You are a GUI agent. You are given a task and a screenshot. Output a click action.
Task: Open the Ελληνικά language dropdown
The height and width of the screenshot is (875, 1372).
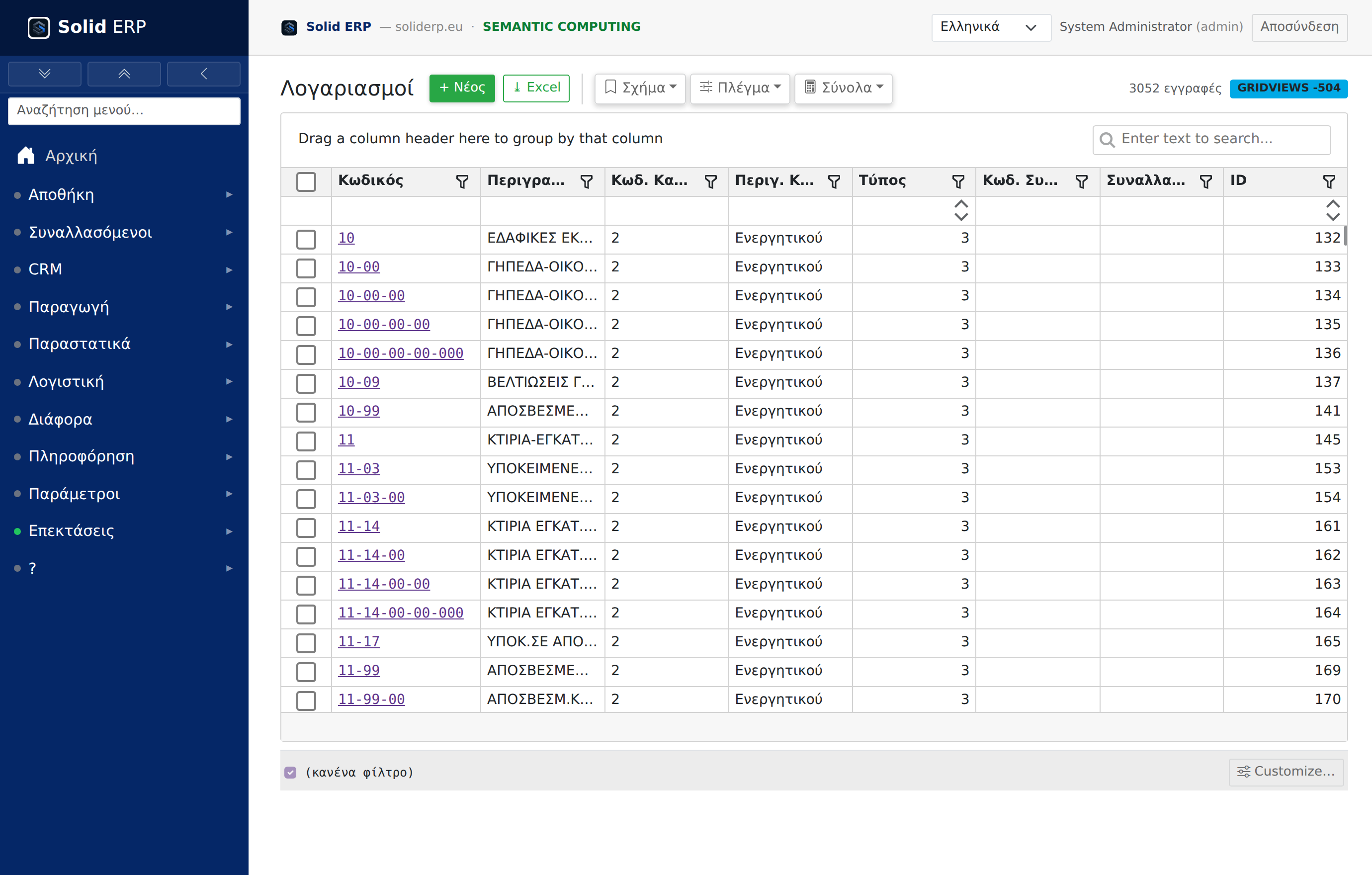[991, 27]
